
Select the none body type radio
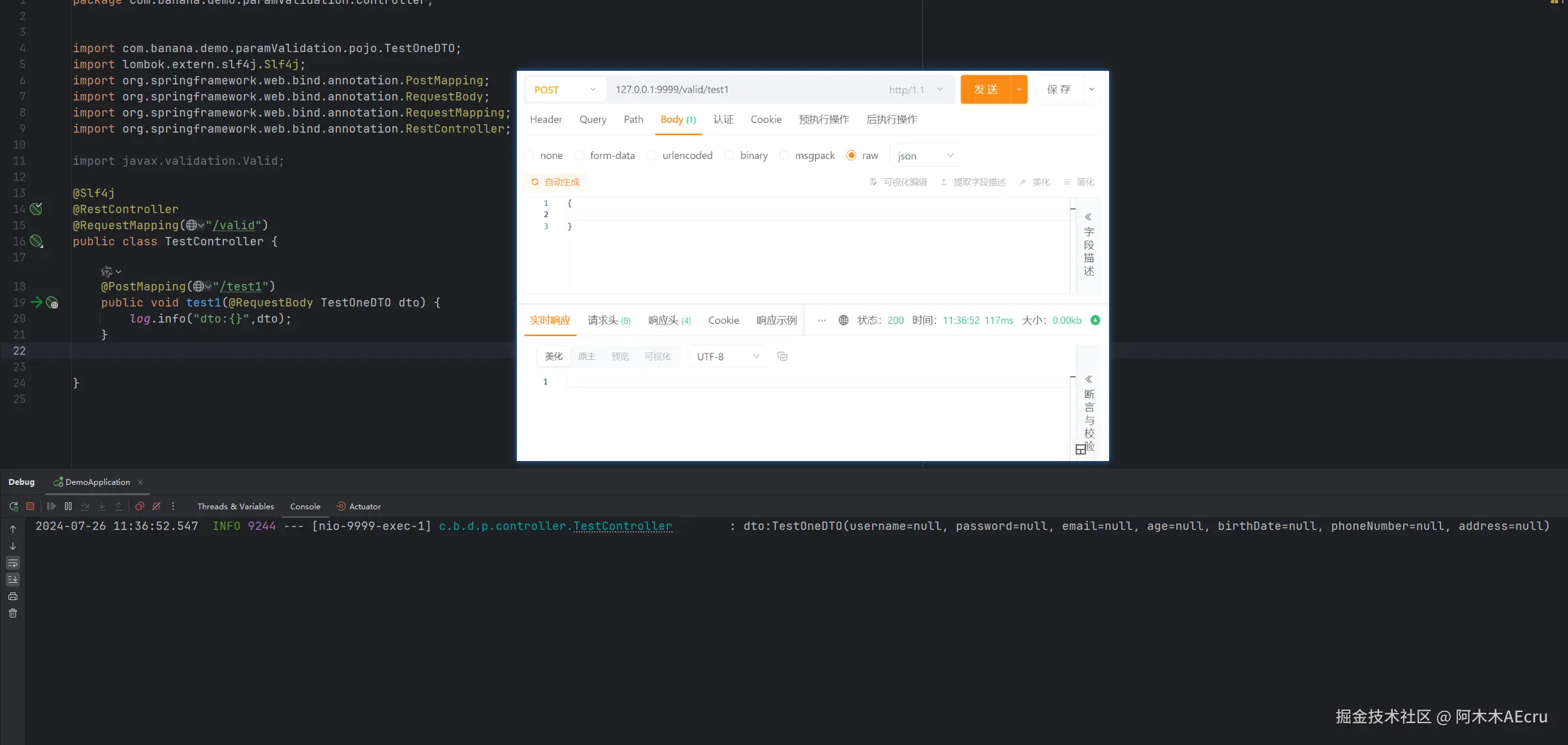click(530, 156)
